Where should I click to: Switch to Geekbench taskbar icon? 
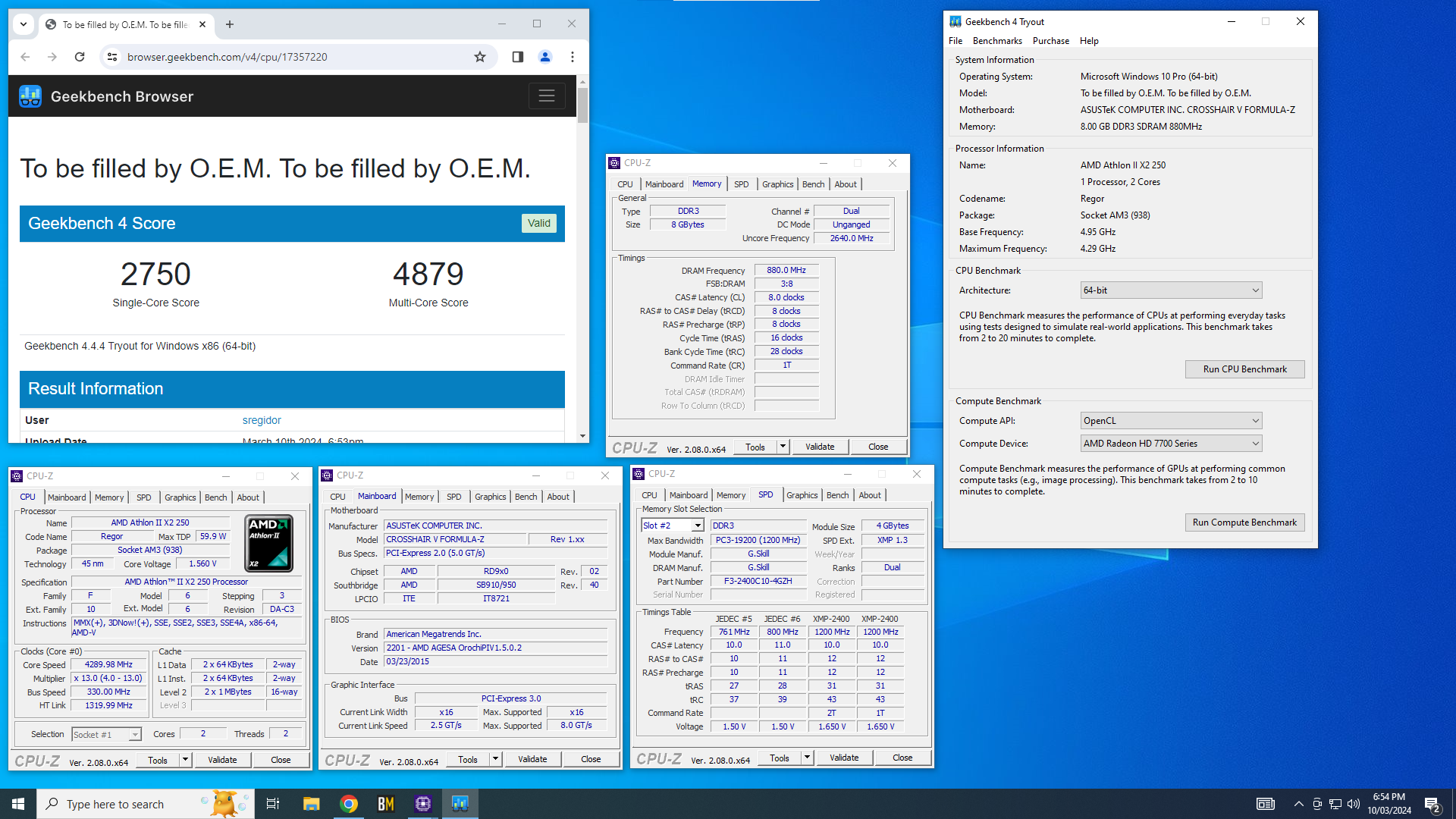(x=460, y=804)
